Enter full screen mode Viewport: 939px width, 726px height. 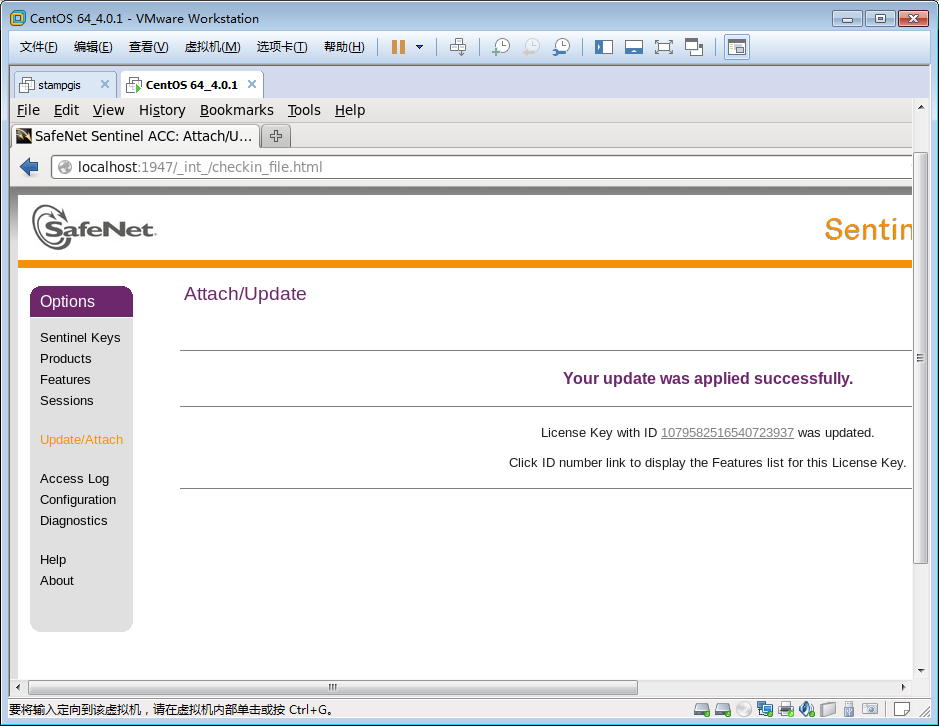coord(664,47)
